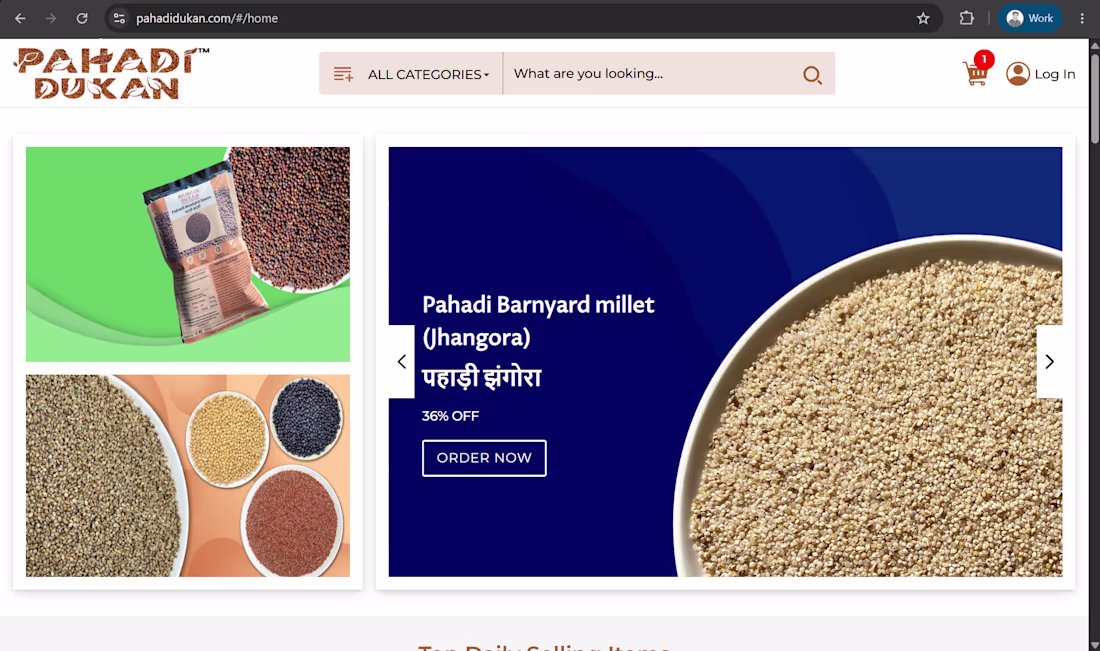Screen dimensions: 1100x651
Task: Focus the 'What are you looking' search field
Action: pyautogui.click(x=652, y=74)
